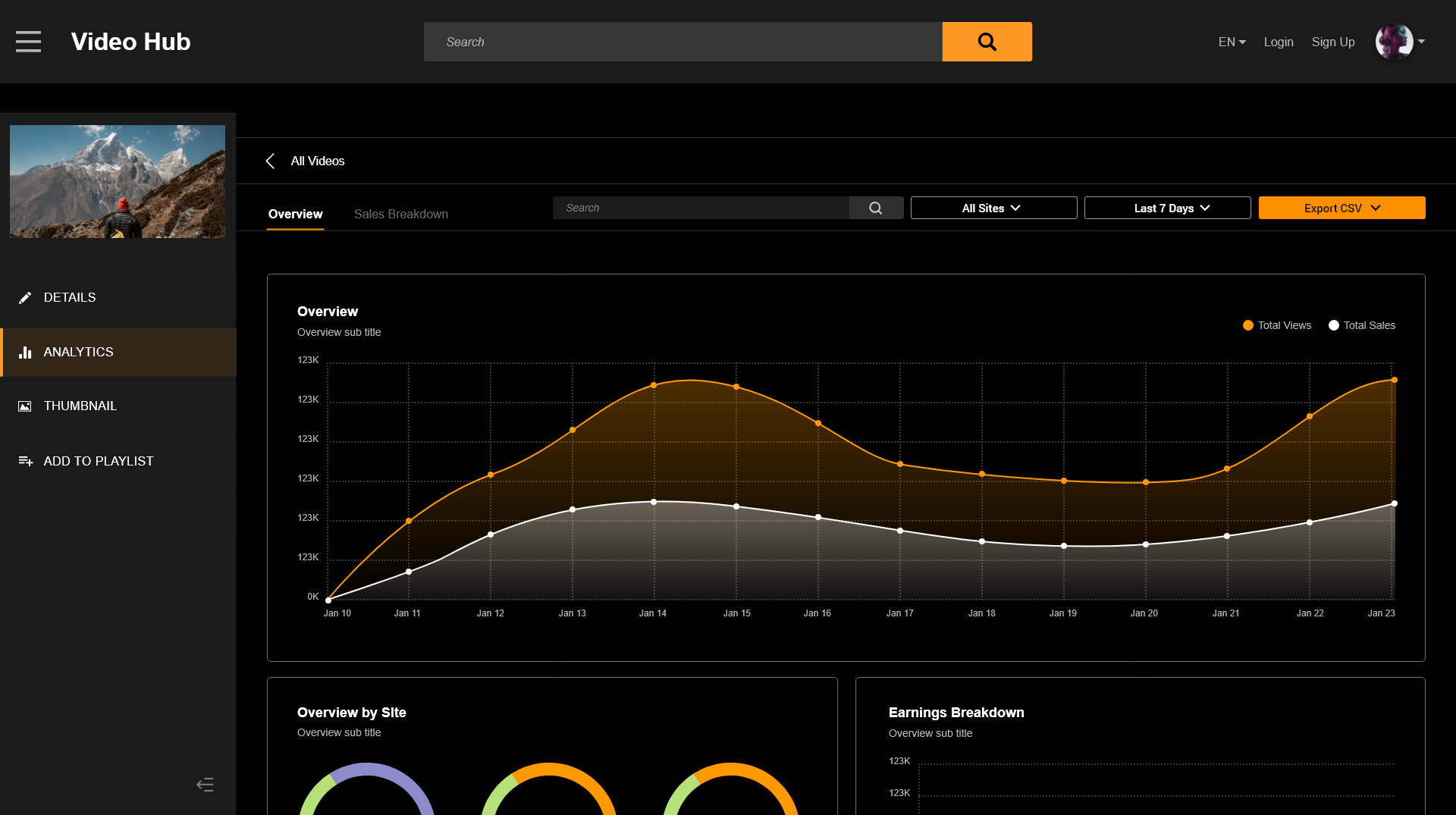Click the Total Views point at Jan 12
The height and width of the screenshot is (815, 1456).
491,475
